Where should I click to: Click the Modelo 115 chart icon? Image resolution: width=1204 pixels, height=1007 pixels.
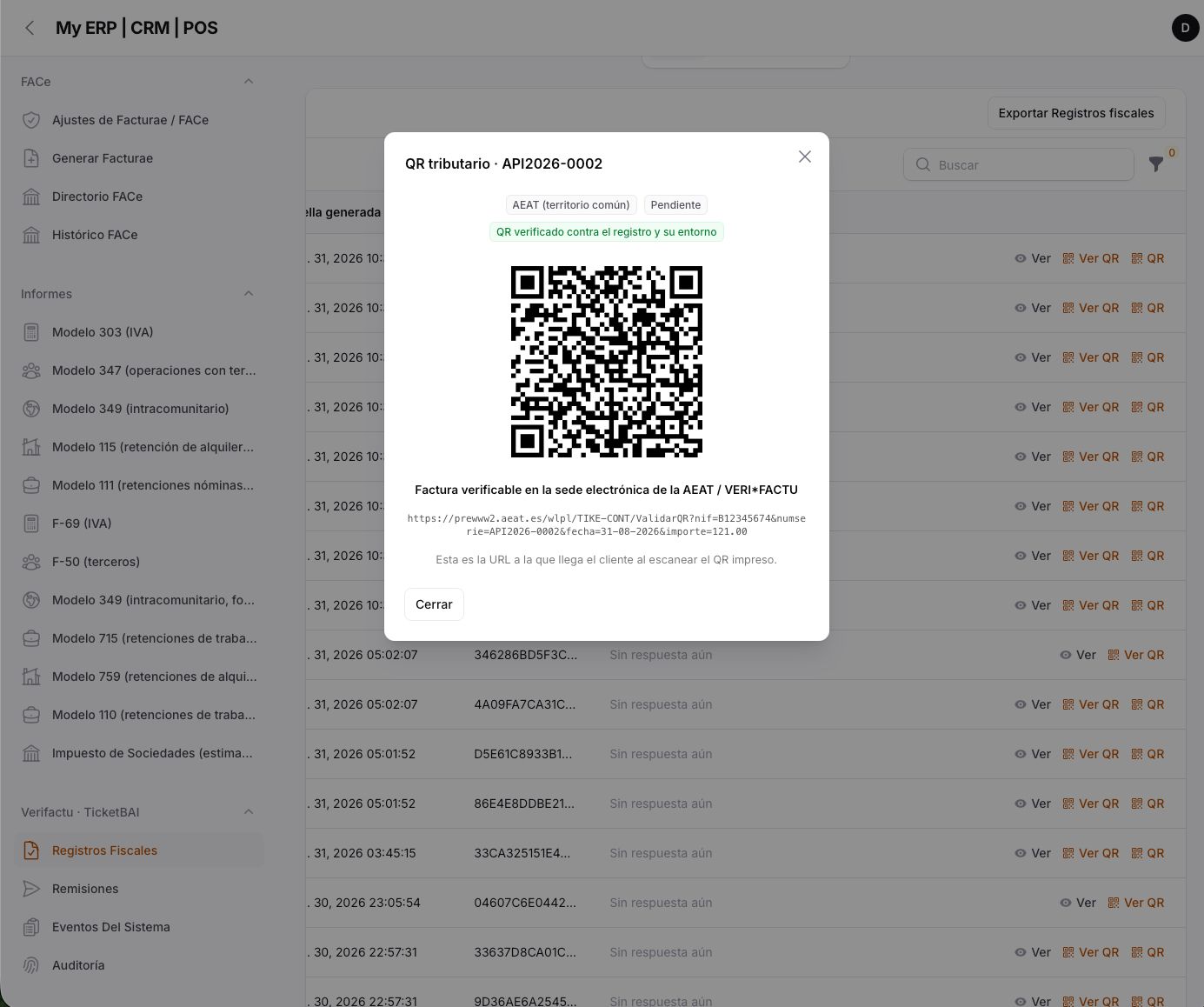click(31, 447)
